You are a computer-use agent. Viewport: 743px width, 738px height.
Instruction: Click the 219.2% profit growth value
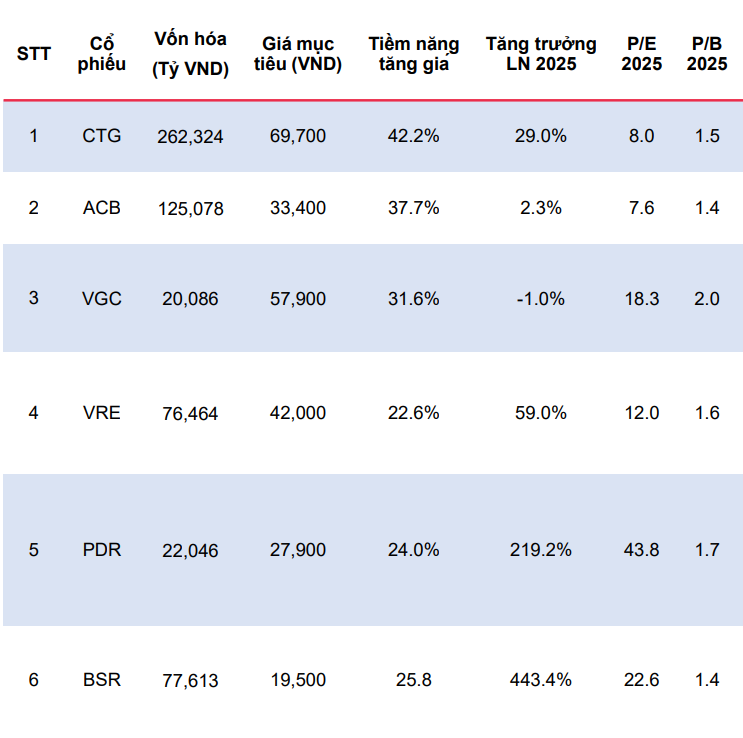[x=541, y=550]
